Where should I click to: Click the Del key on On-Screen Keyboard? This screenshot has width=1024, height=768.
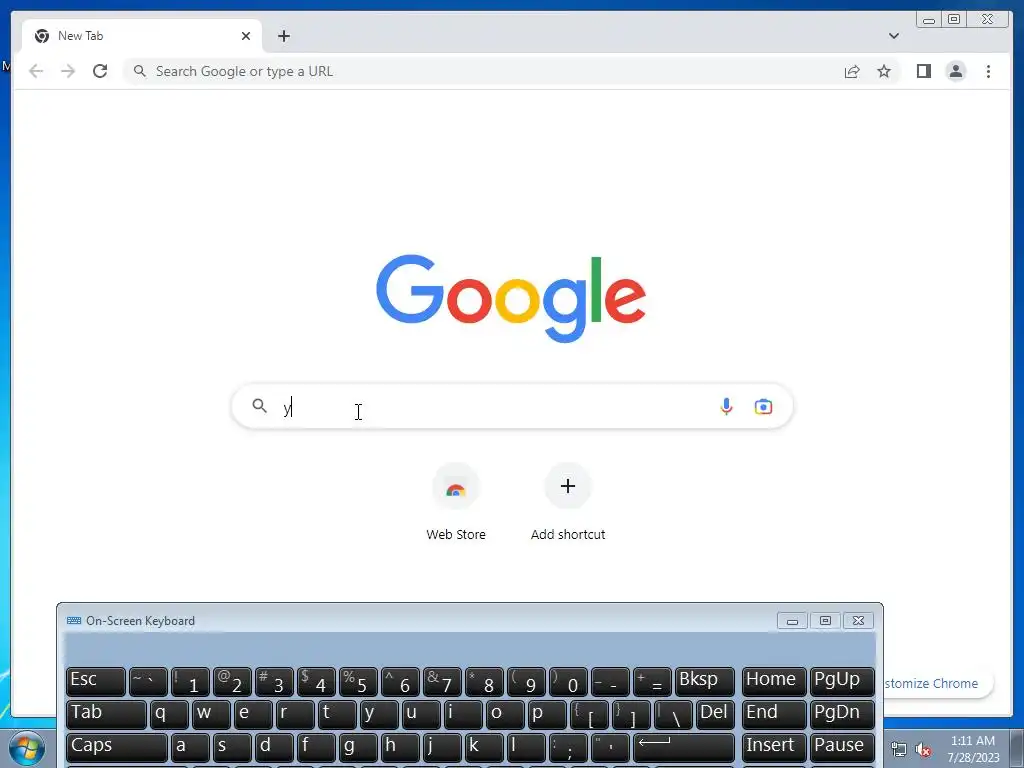tap(713, 714)
